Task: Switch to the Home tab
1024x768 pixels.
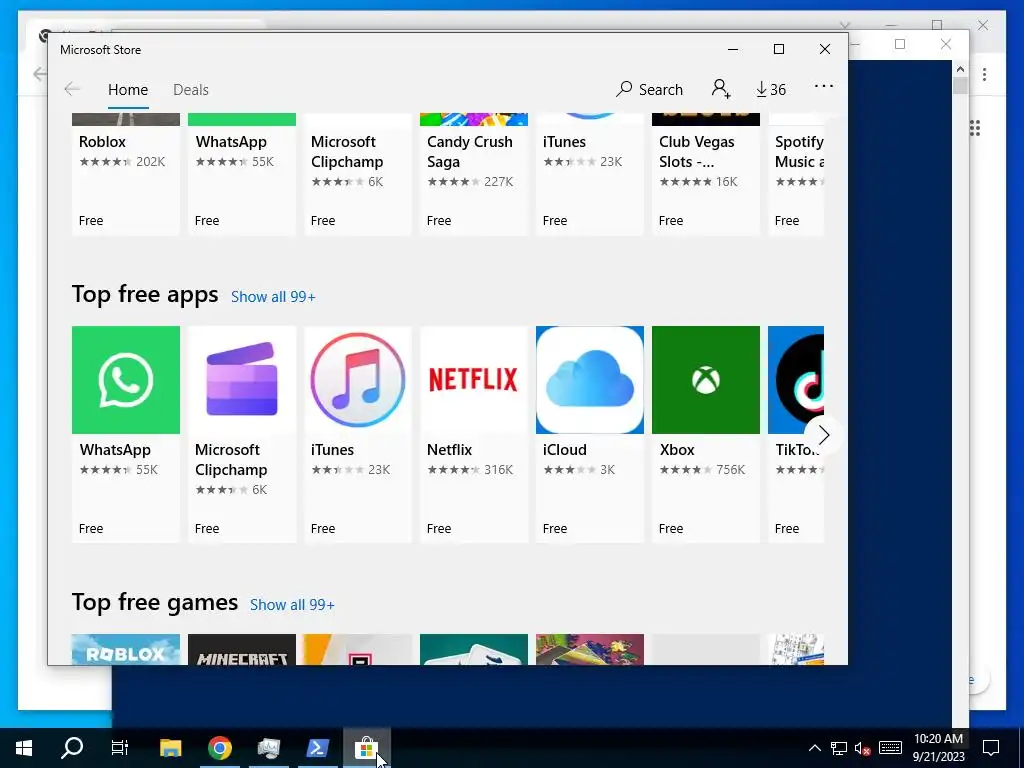Action: [x=128, y=89]
